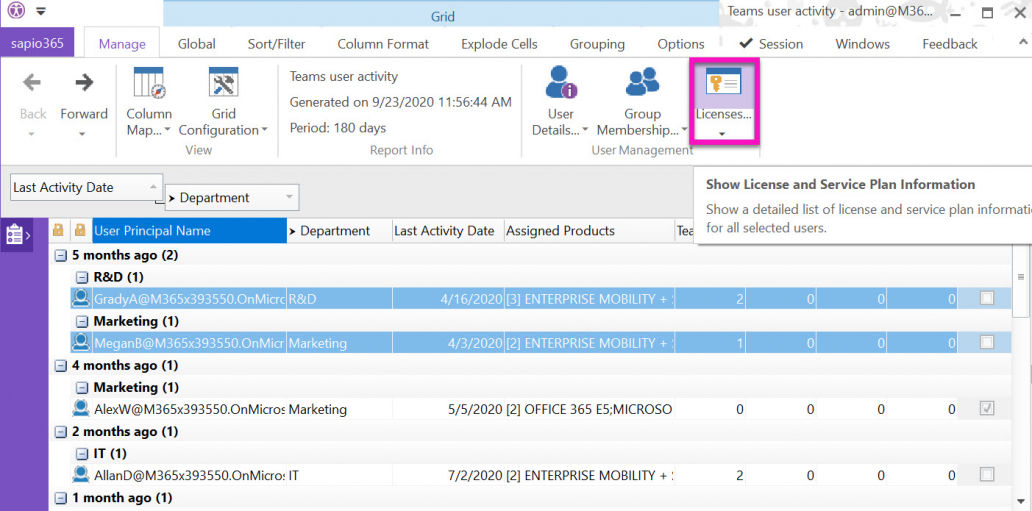Click the Forward arrow icon
Viewport: 1032px width, 511px height.
[84, 82]
